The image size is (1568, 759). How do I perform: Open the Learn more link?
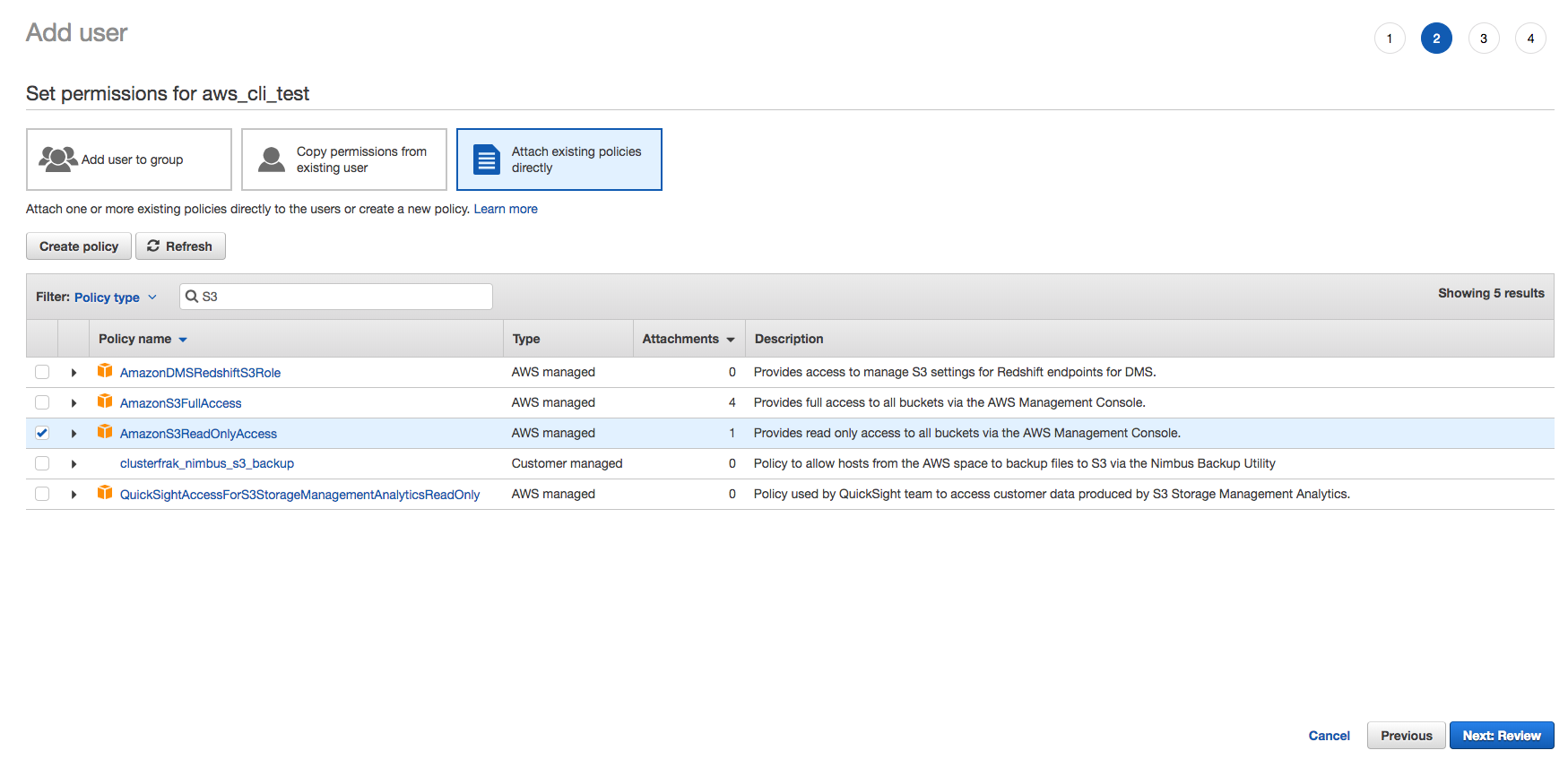click(506, 209)
